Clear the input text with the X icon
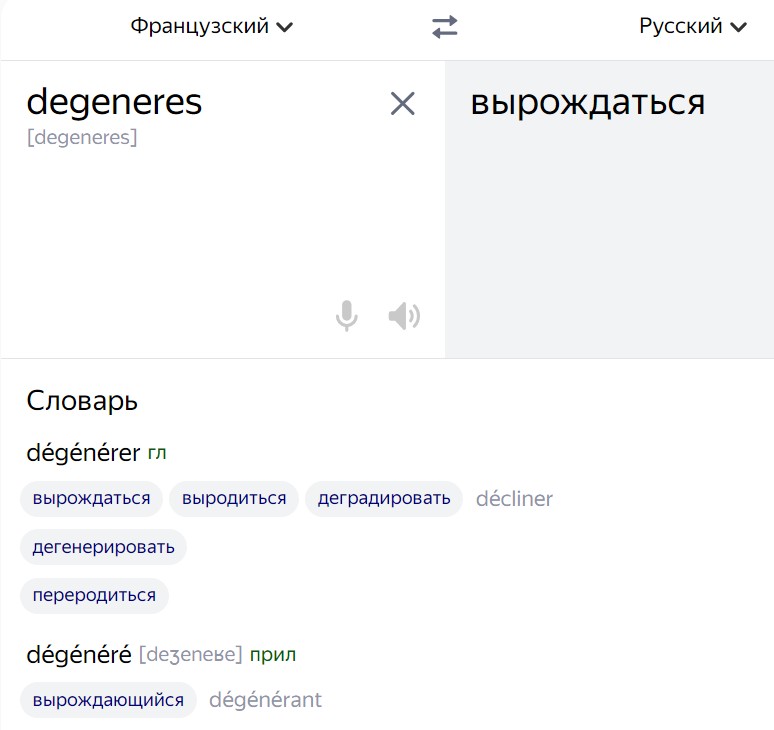 pos(402,104)
